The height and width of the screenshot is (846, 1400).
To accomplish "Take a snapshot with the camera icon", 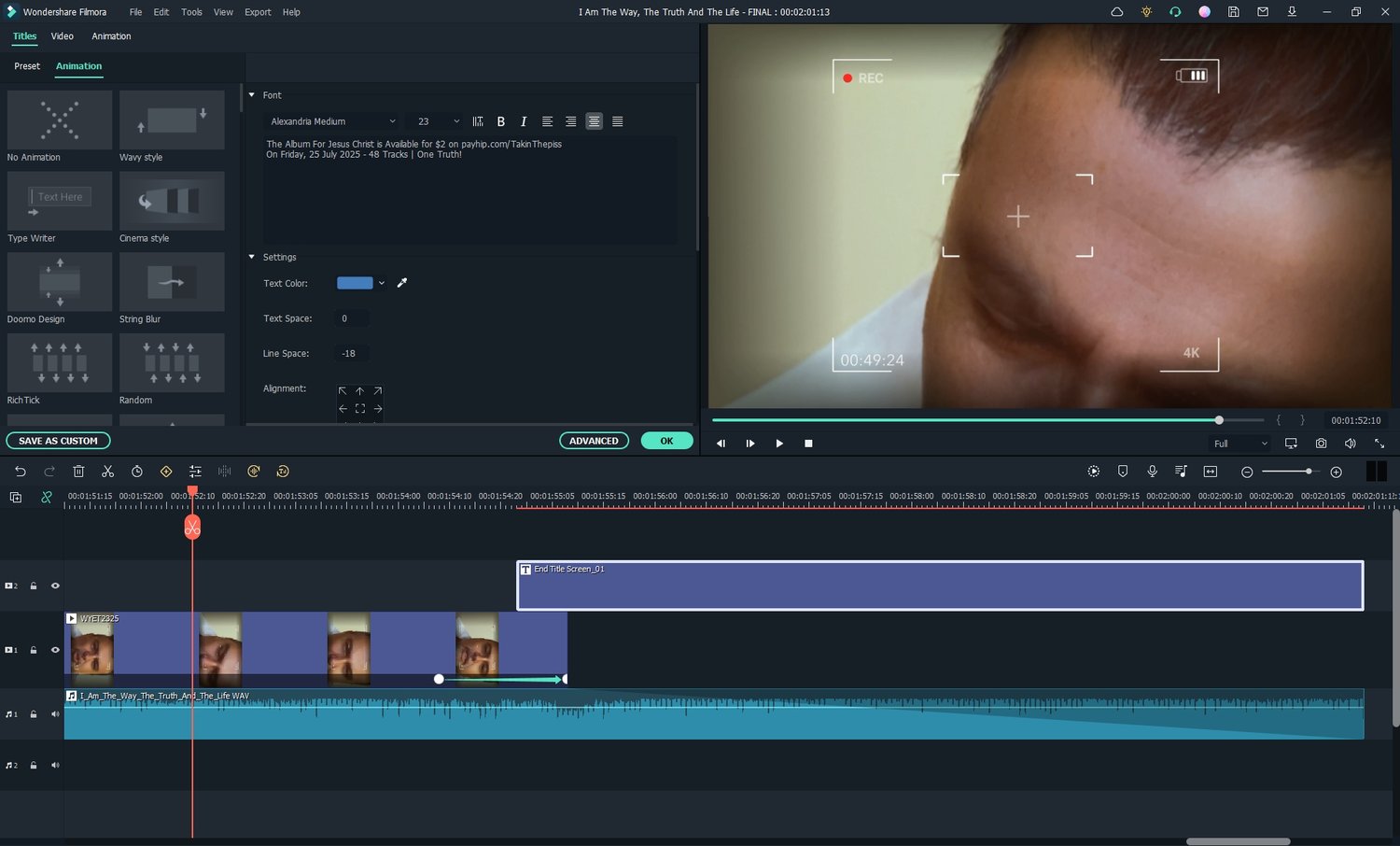I will coord(1321,444).
